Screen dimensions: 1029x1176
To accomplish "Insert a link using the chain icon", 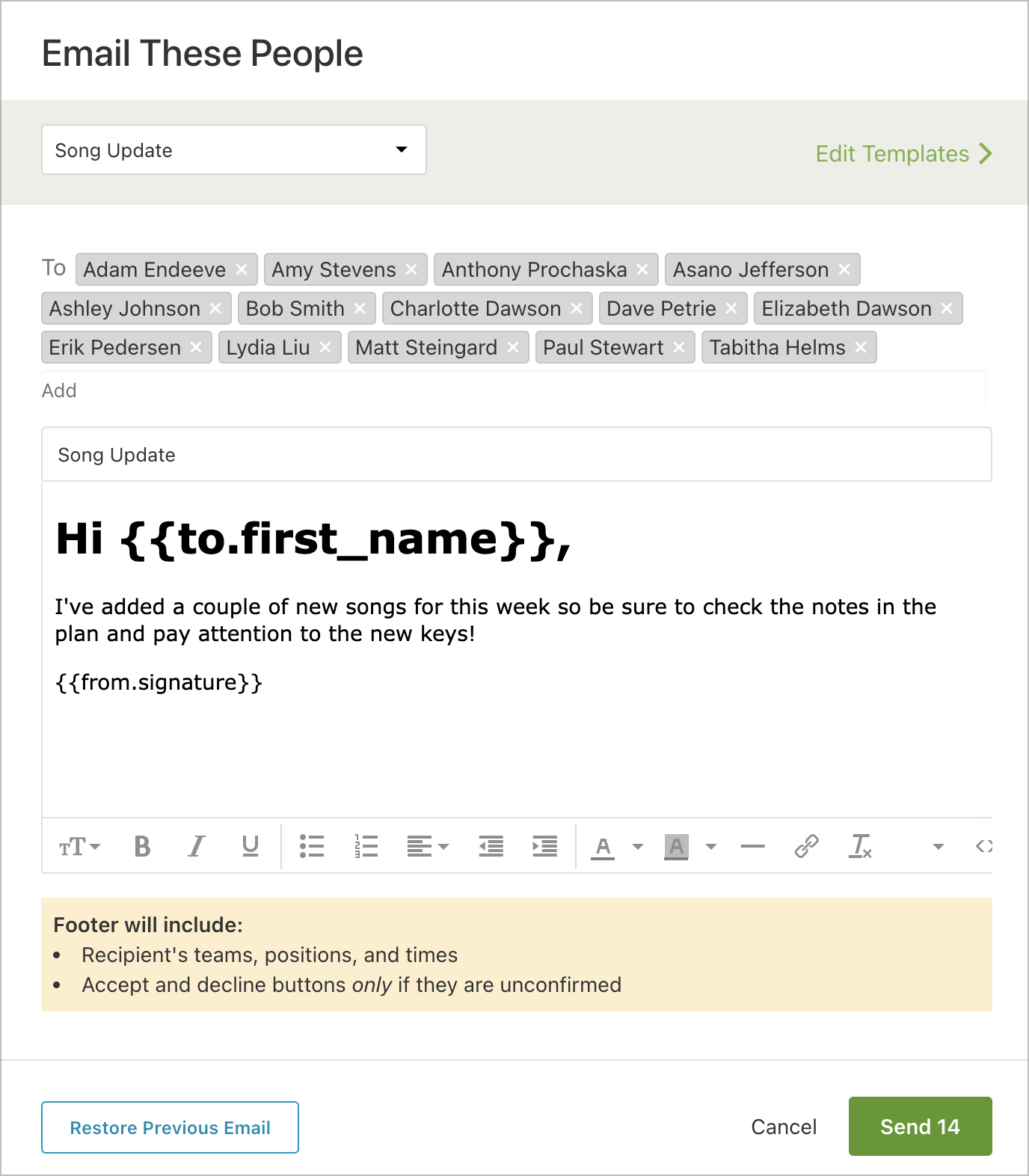I will [x=806, y=847].
